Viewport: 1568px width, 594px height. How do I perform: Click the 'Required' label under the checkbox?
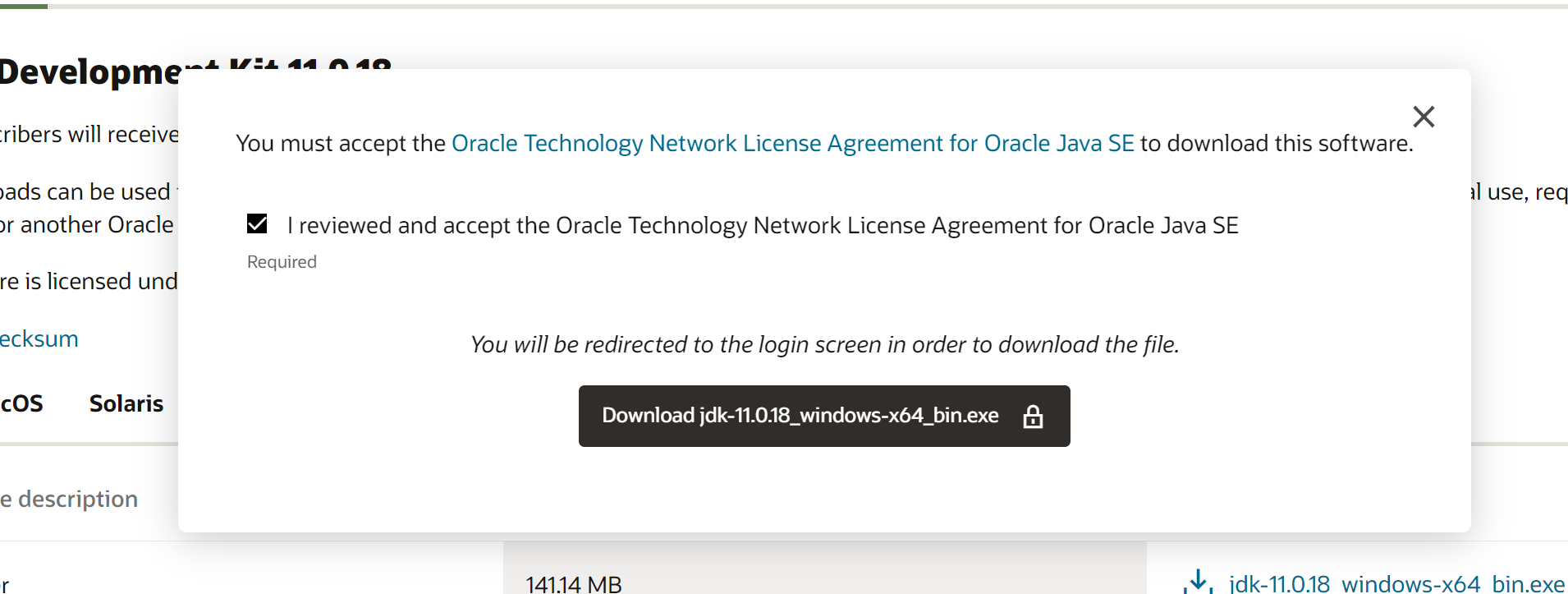click(x=282, y=262)
